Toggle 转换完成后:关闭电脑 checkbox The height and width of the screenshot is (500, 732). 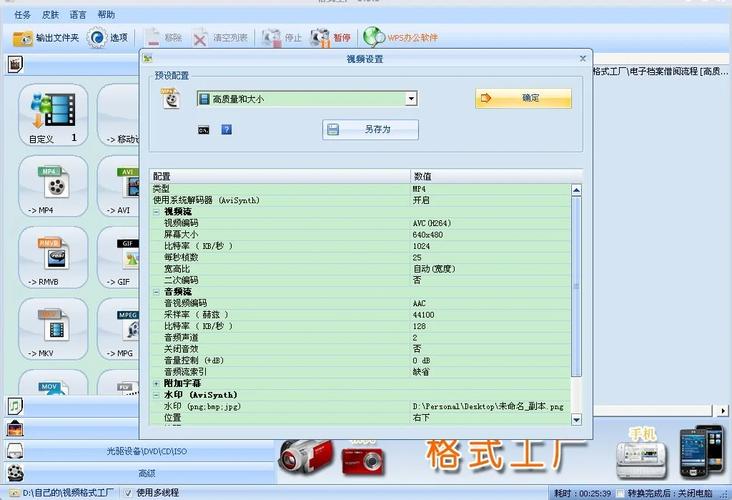[620, 493]
